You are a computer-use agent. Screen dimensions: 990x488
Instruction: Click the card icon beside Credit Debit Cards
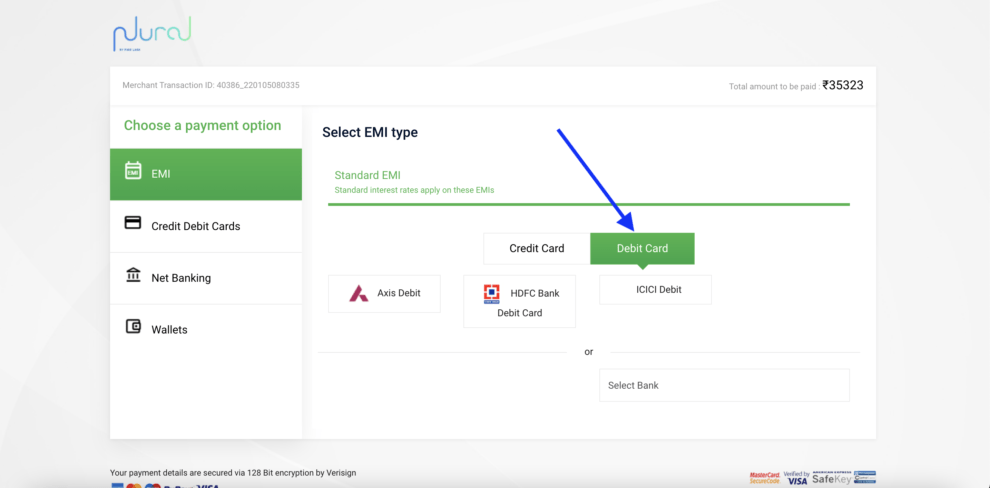click(x=133, y=223)
